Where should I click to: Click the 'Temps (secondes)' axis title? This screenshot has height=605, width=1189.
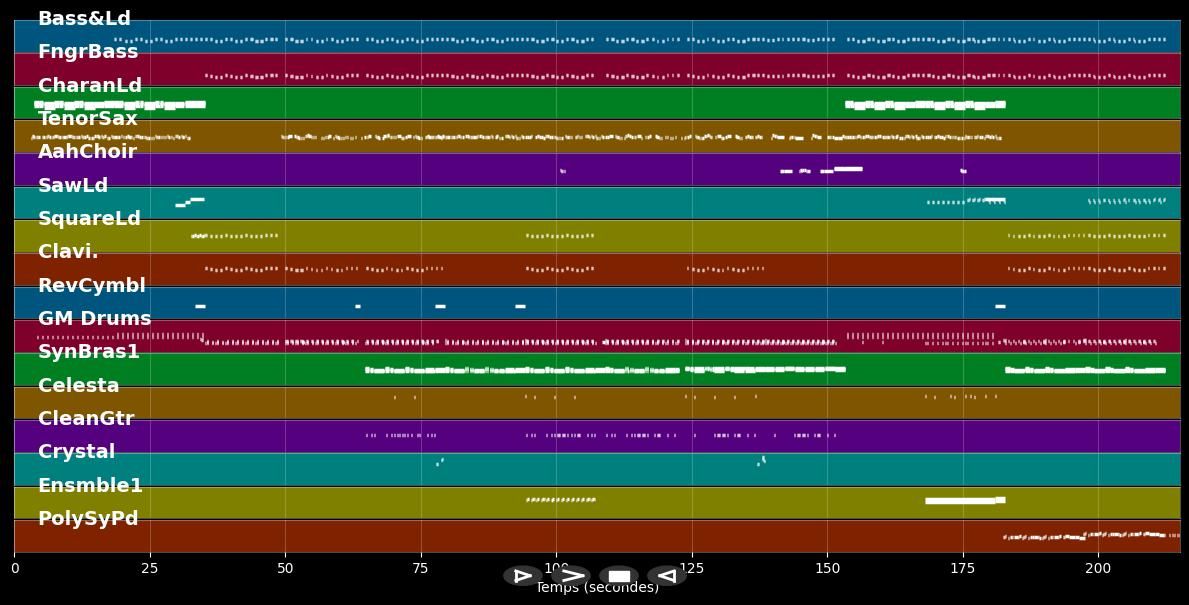coord(598,588)
